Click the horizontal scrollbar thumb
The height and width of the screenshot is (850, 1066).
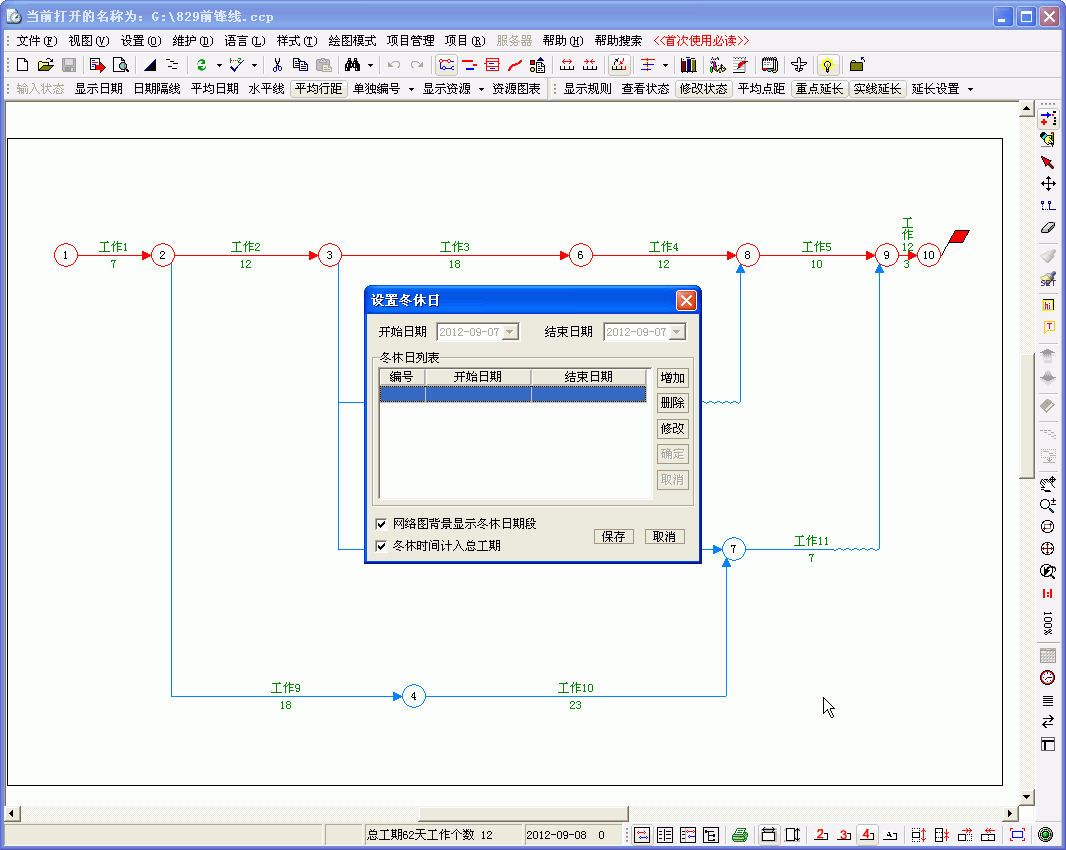point(523,813)
